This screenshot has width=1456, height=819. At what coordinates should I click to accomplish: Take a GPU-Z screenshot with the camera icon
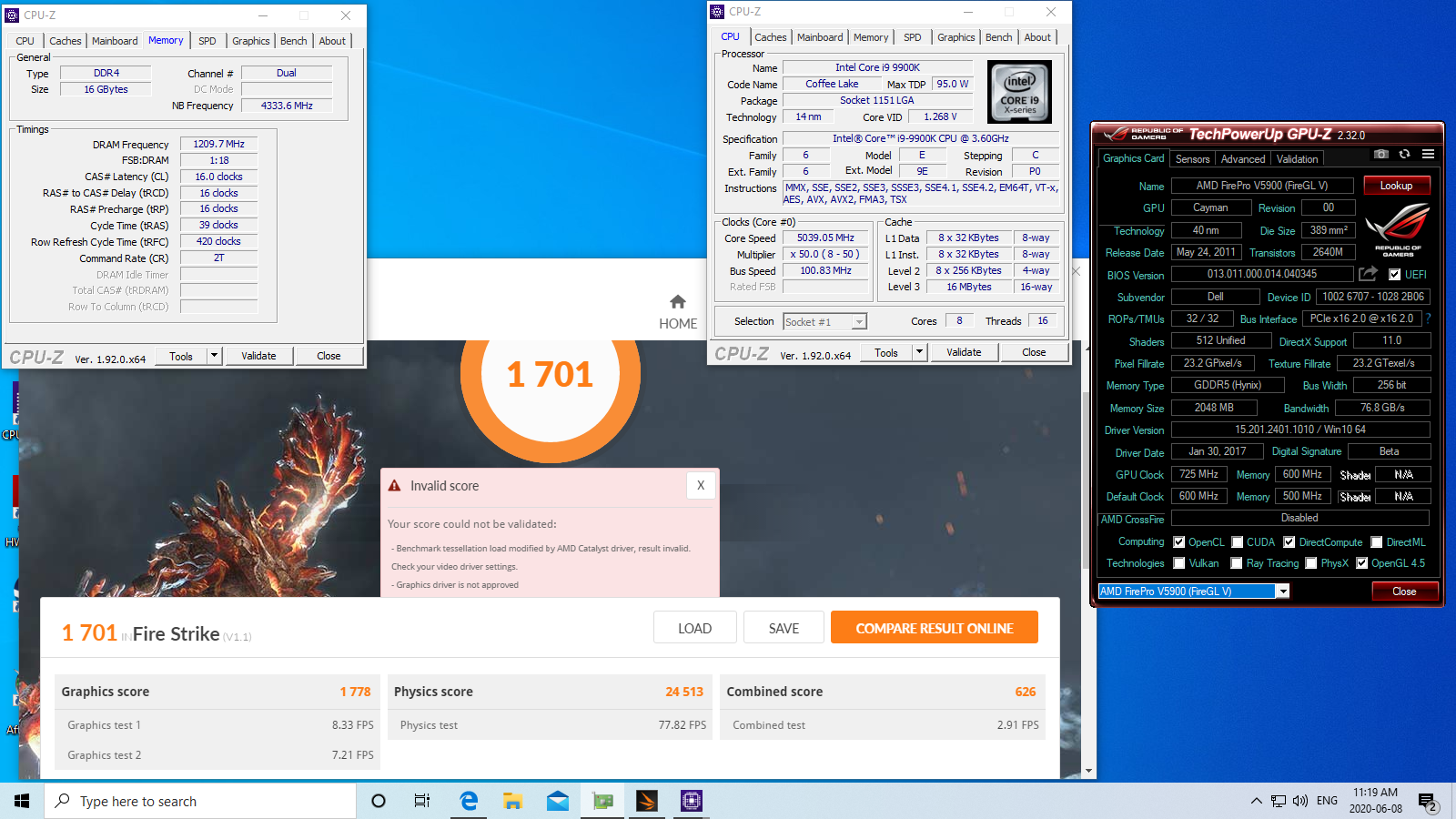click(x=1381, y=155)
